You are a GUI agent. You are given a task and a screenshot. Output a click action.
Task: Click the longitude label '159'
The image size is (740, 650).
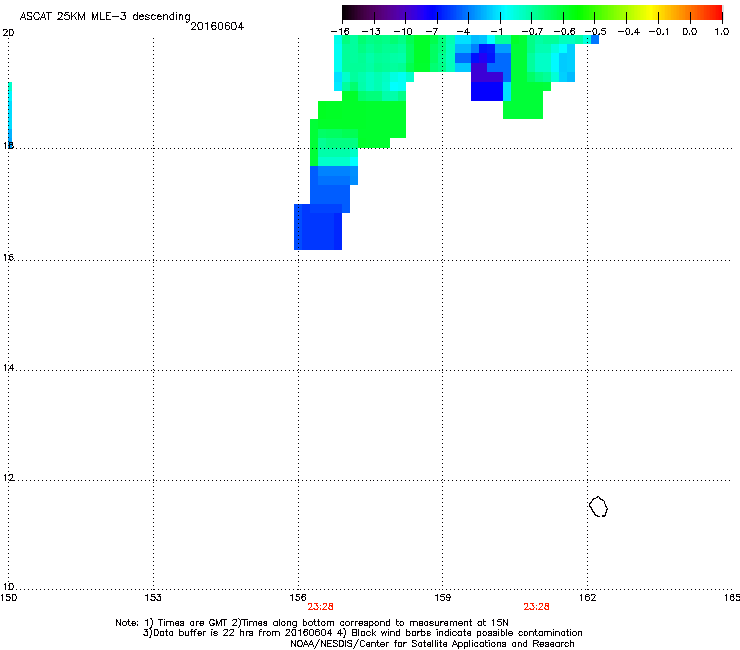coord(442,598)
